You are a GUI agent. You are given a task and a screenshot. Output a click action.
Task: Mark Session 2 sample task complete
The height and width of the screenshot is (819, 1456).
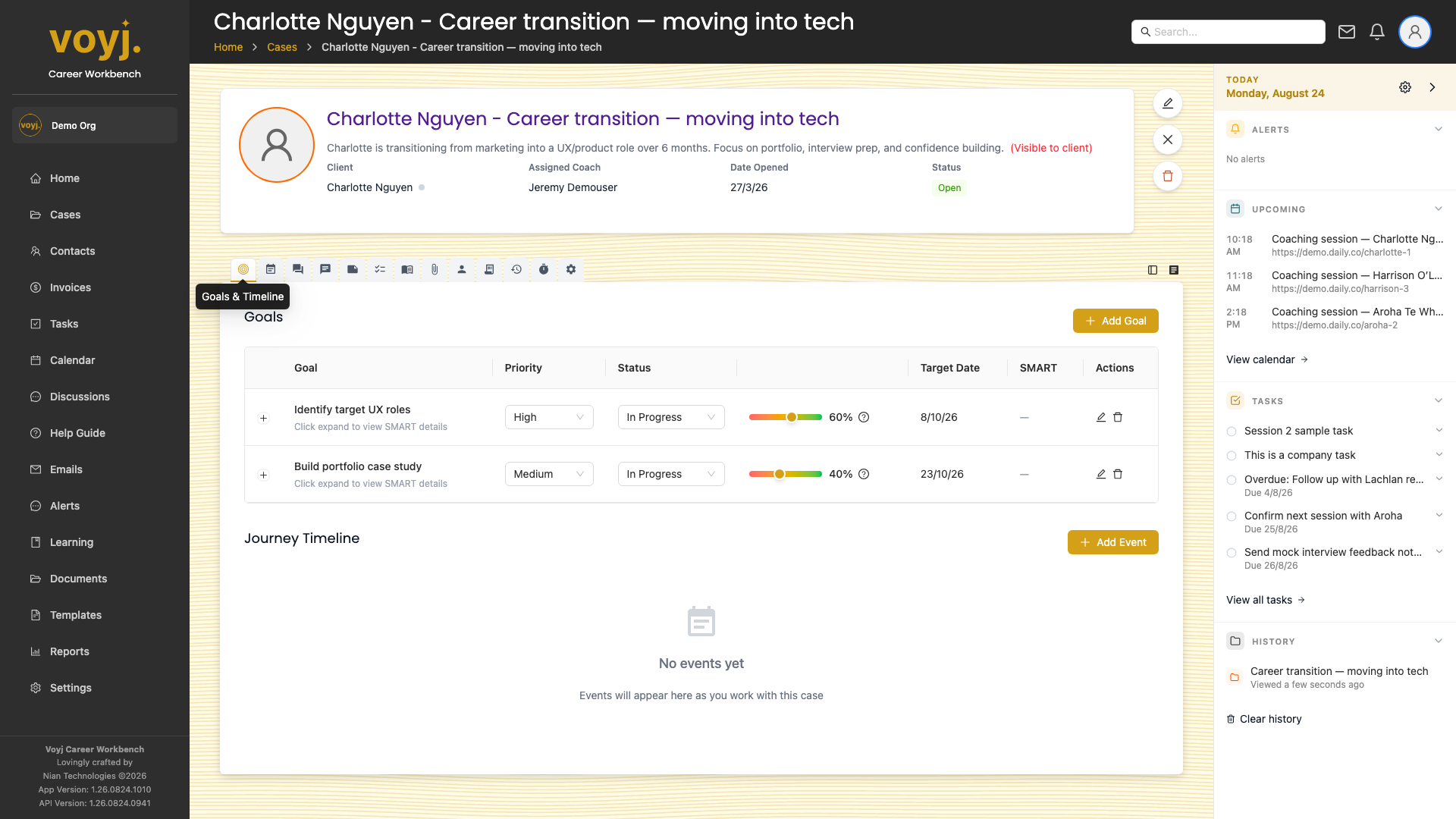point(1232,431)
